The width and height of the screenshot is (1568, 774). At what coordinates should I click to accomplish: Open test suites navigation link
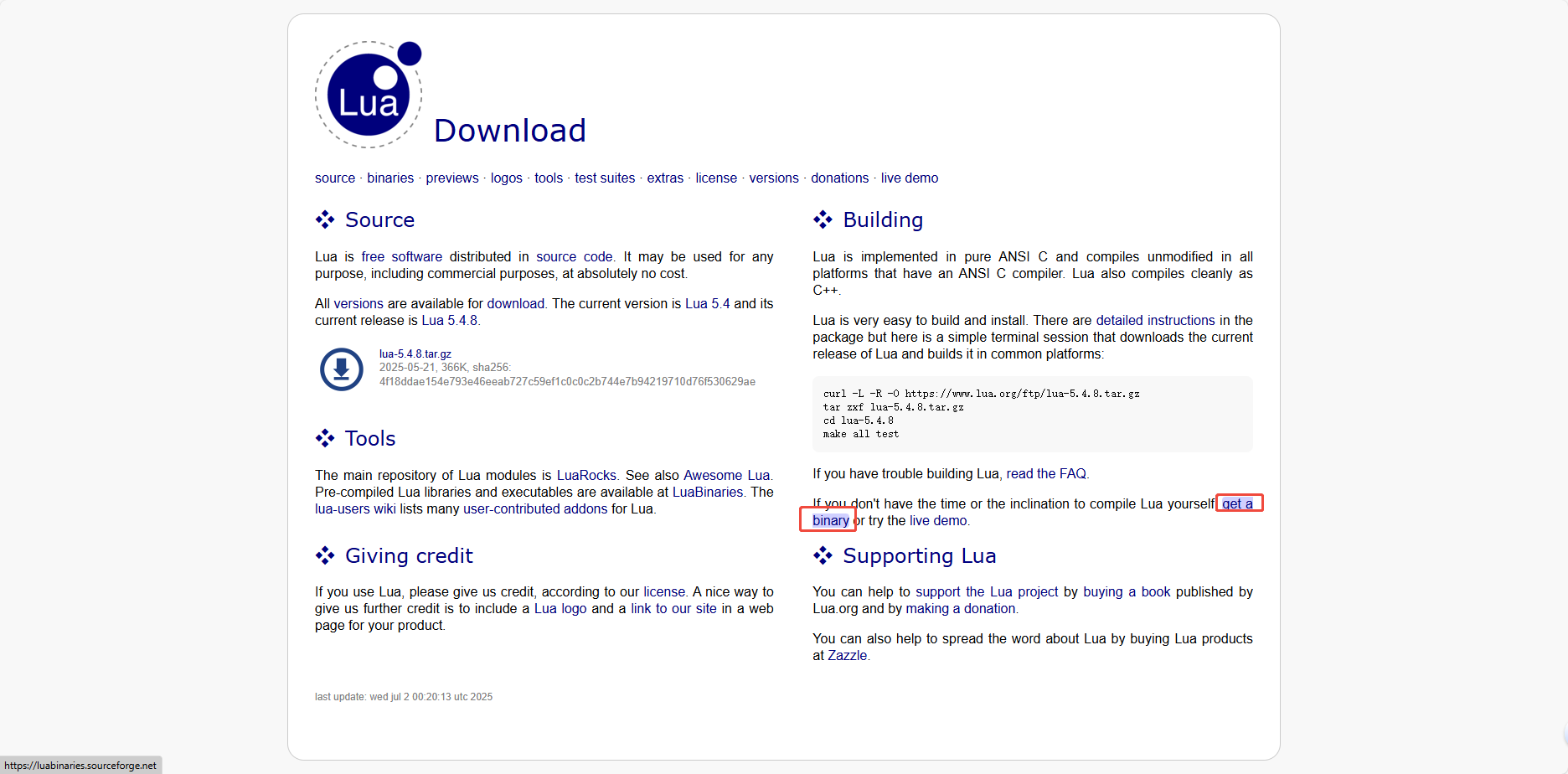point(605,178)
